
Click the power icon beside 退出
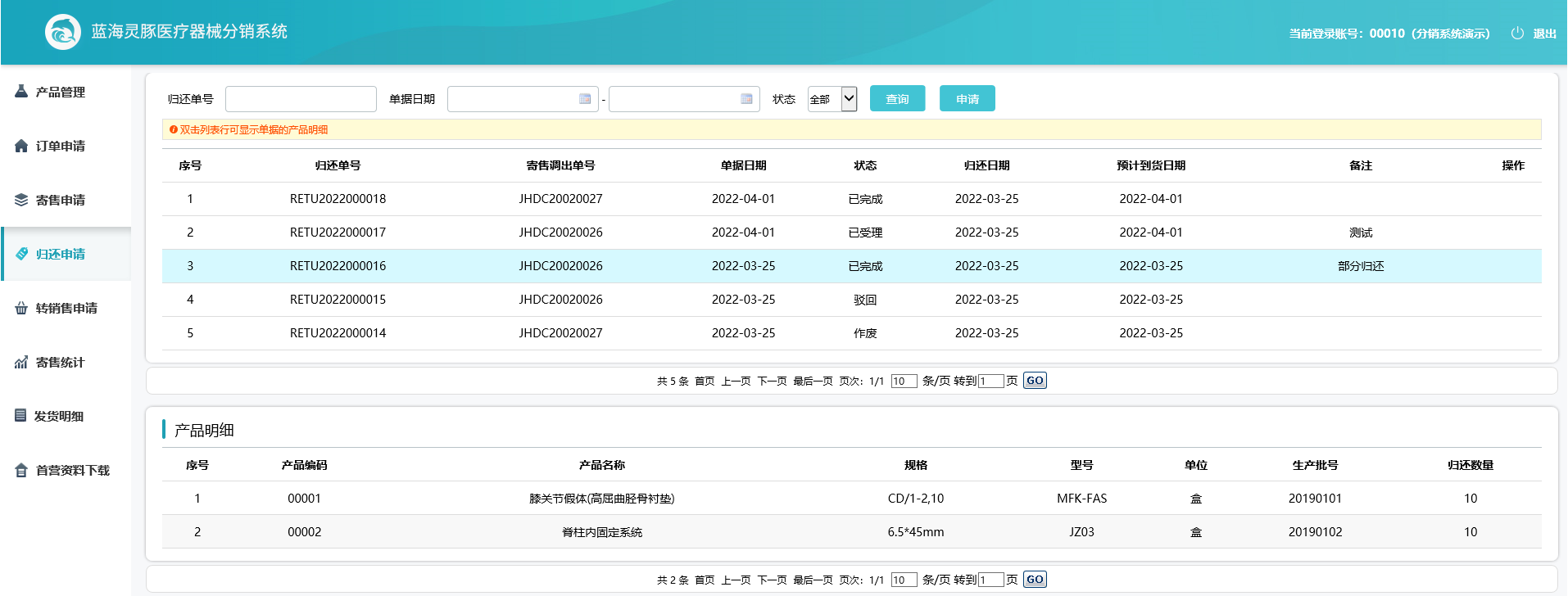(x=1517, y=33)
